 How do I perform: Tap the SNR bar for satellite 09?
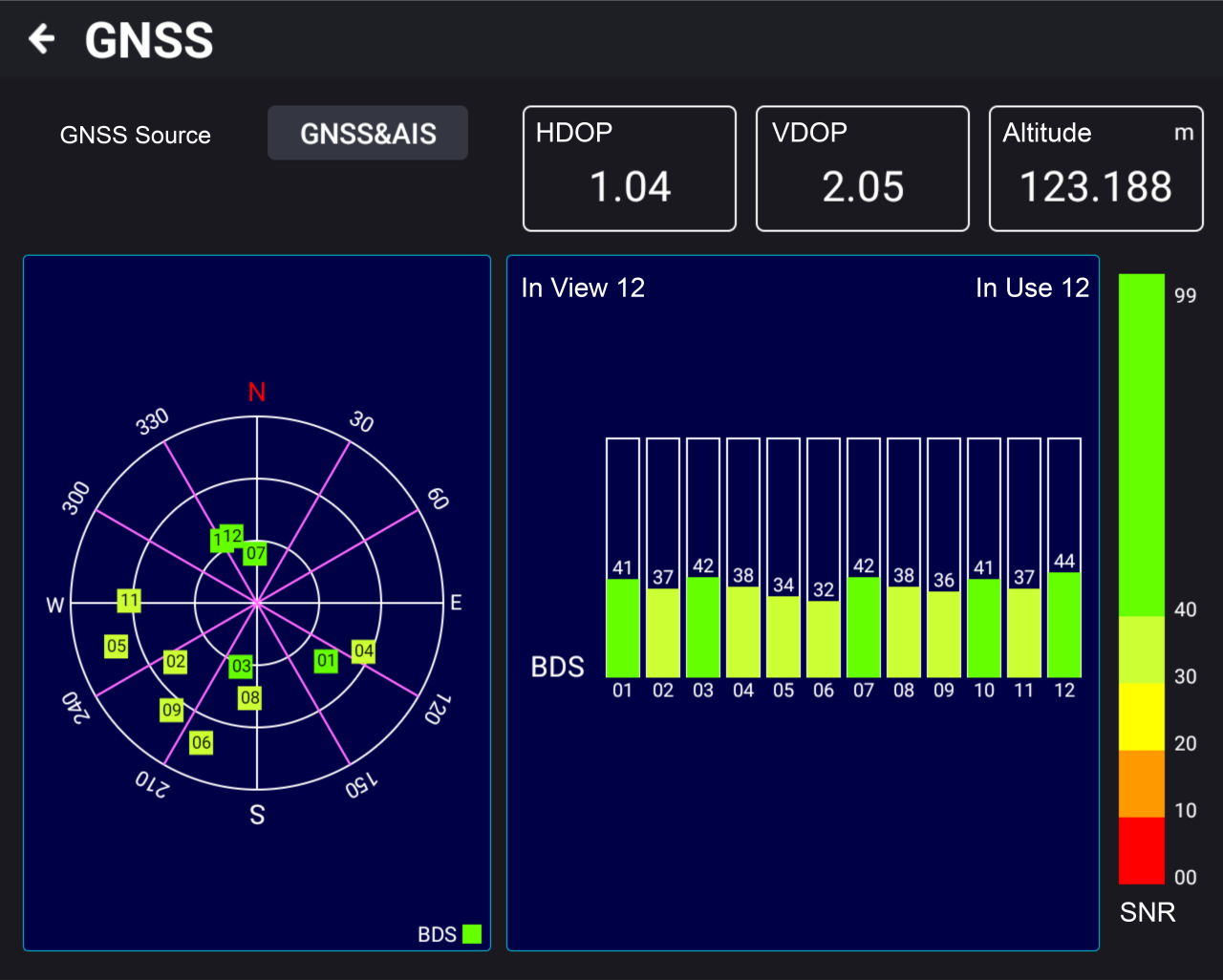tap(944, 558)
